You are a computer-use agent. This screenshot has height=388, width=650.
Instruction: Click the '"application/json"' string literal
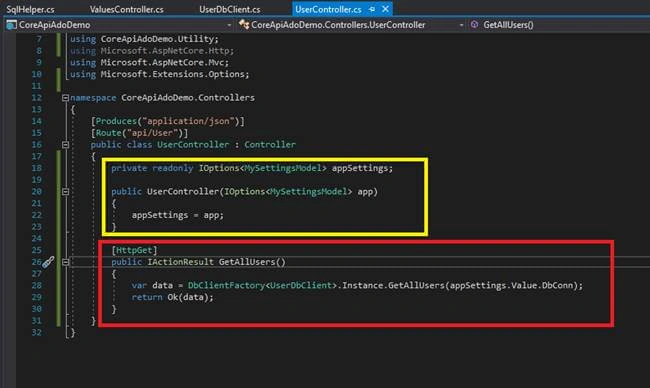click(x=188, y=121)
